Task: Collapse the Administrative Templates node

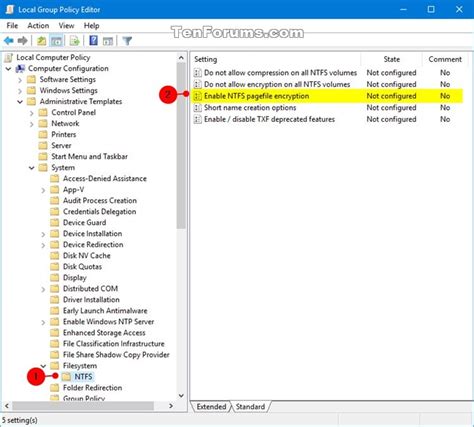Action: click(20, 102)
